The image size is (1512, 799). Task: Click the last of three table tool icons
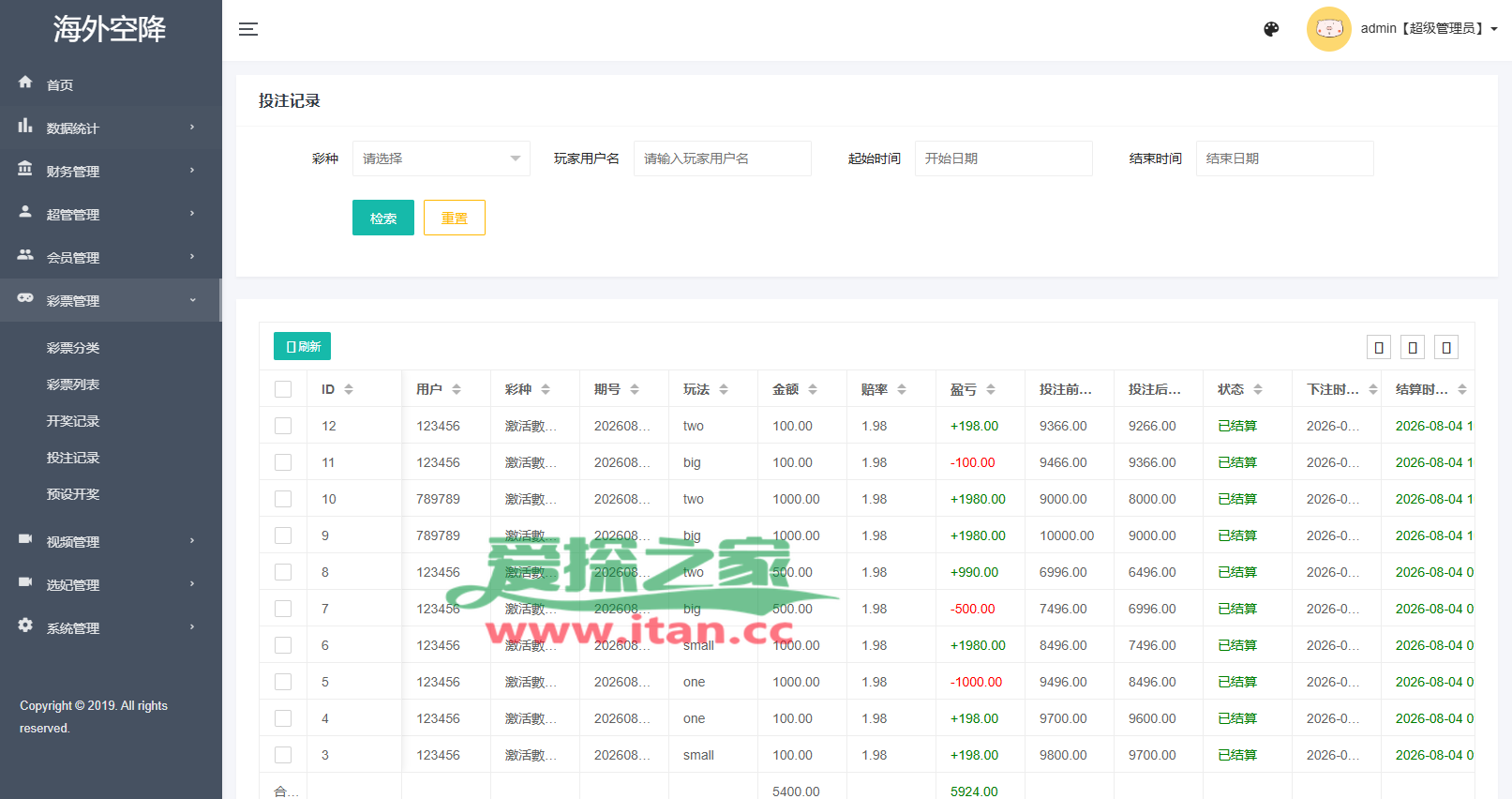[x=1446, y=347]
